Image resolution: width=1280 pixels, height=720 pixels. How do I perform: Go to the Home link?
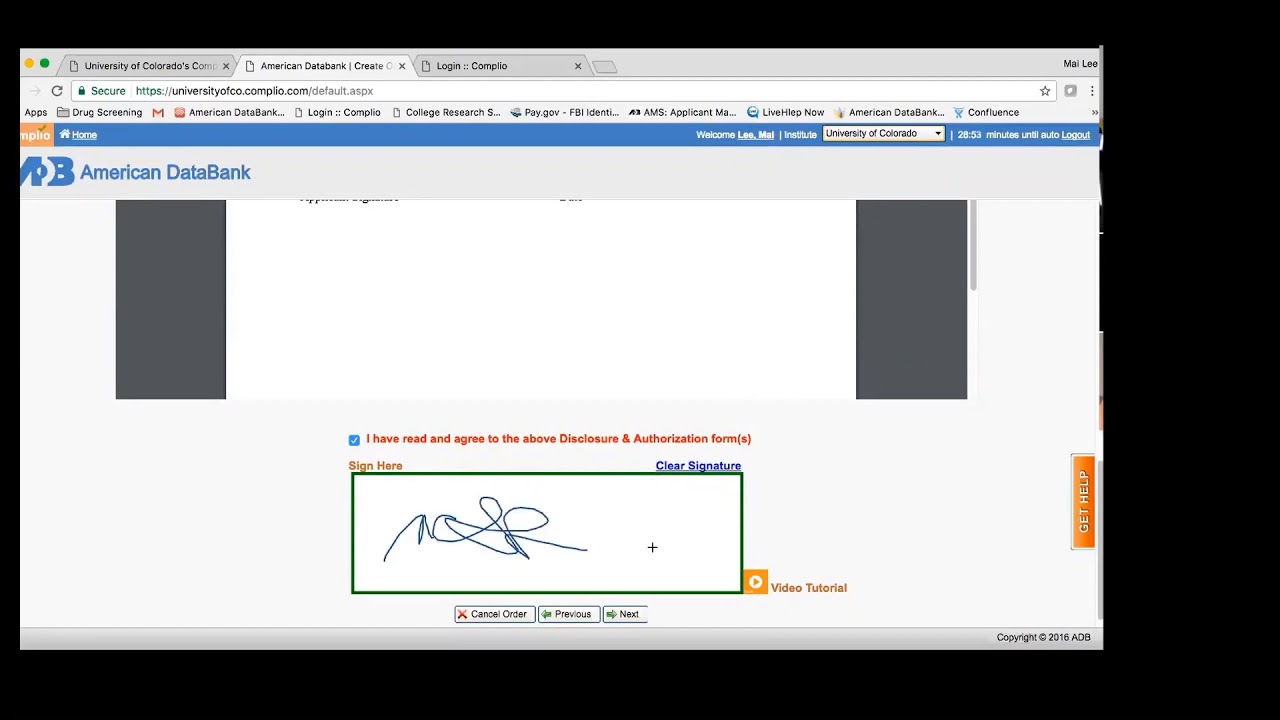pyautogui.click(x=78, y=135)
